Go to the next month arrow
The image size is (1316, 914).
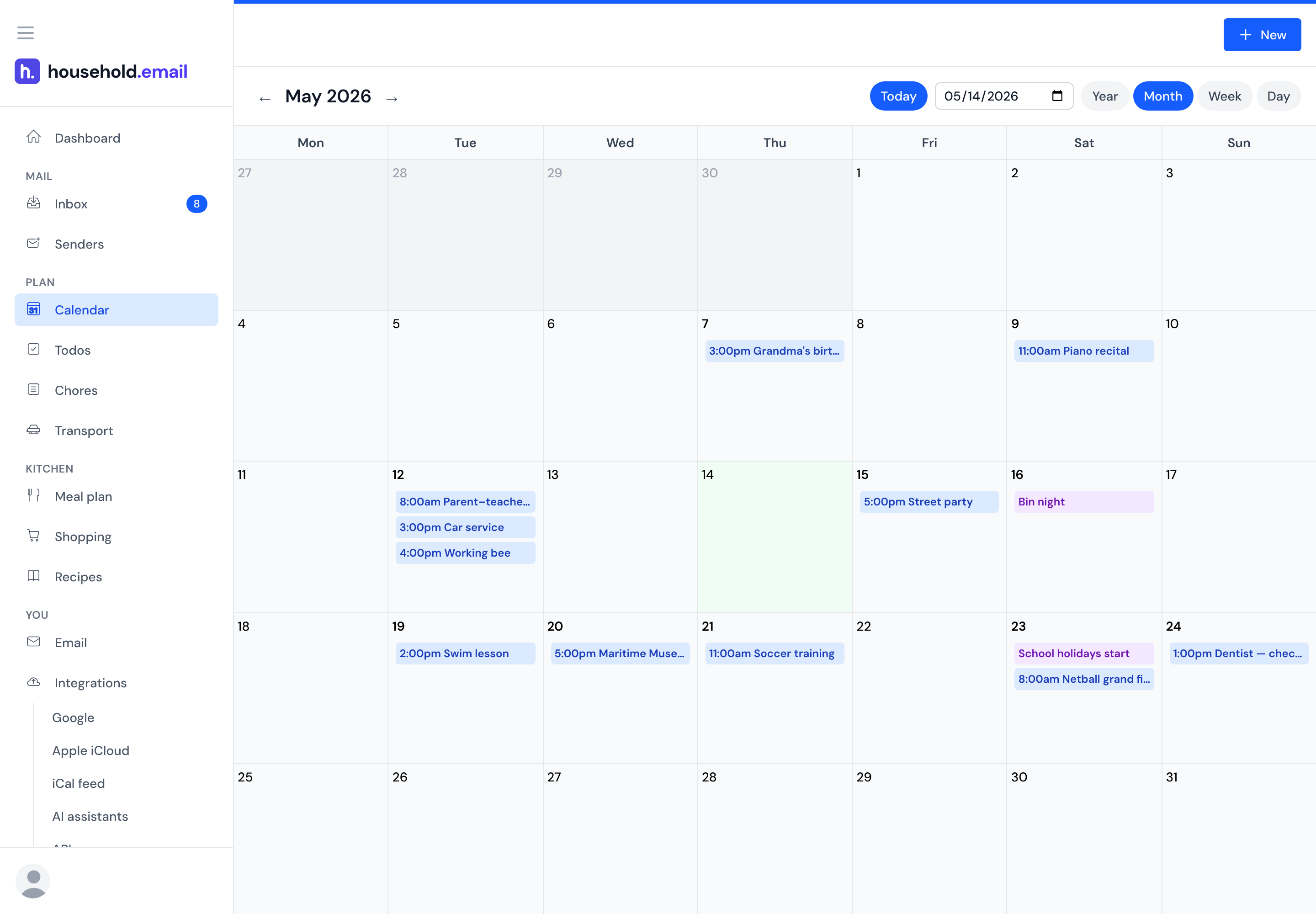click(x=392, y=99)
